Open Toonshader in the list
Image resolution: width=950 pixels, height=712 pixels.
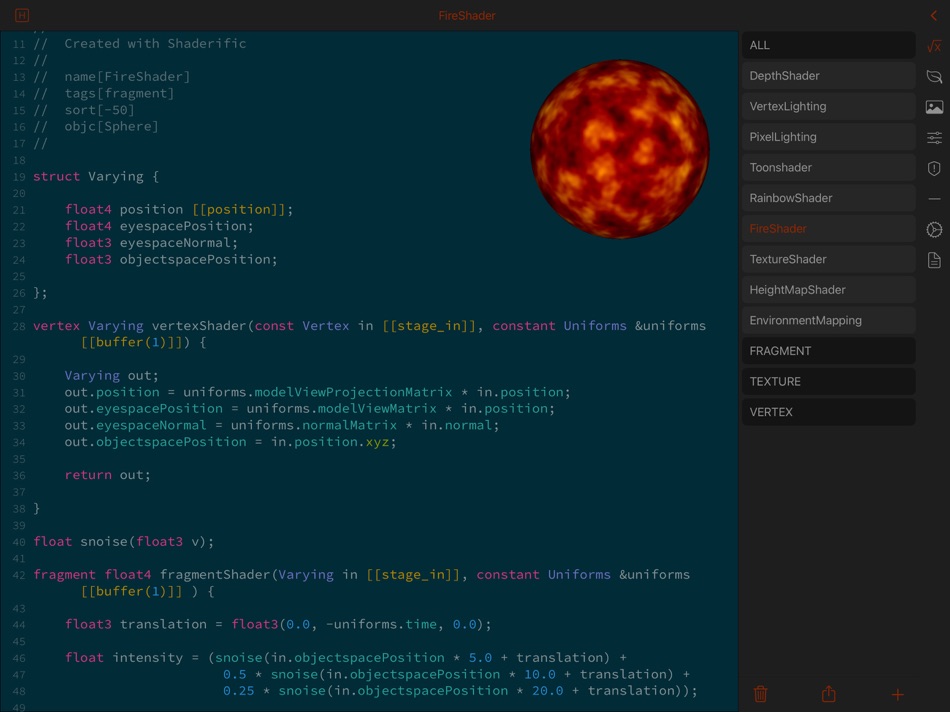coord(828,167)
